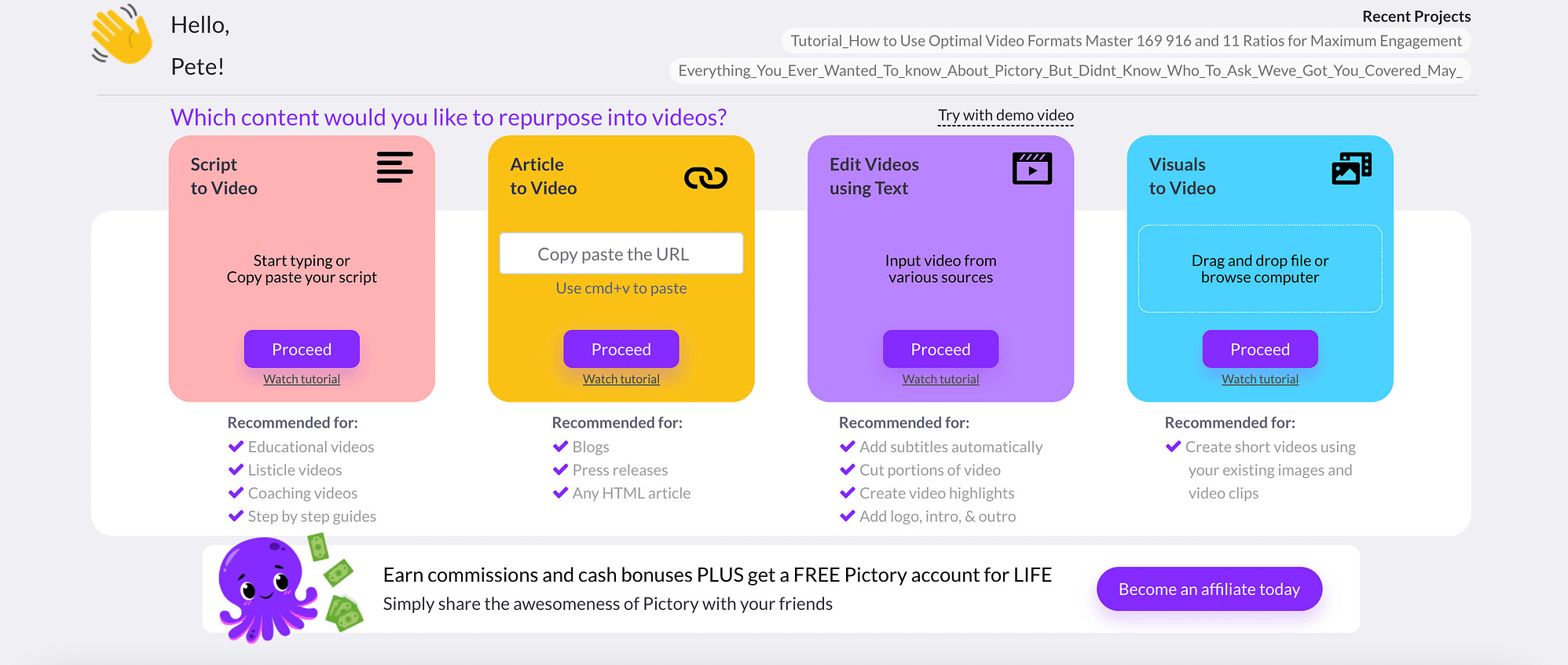Click the Script to Video text-lines icon
Viewport: 1568px width, 665px height.
394,167
